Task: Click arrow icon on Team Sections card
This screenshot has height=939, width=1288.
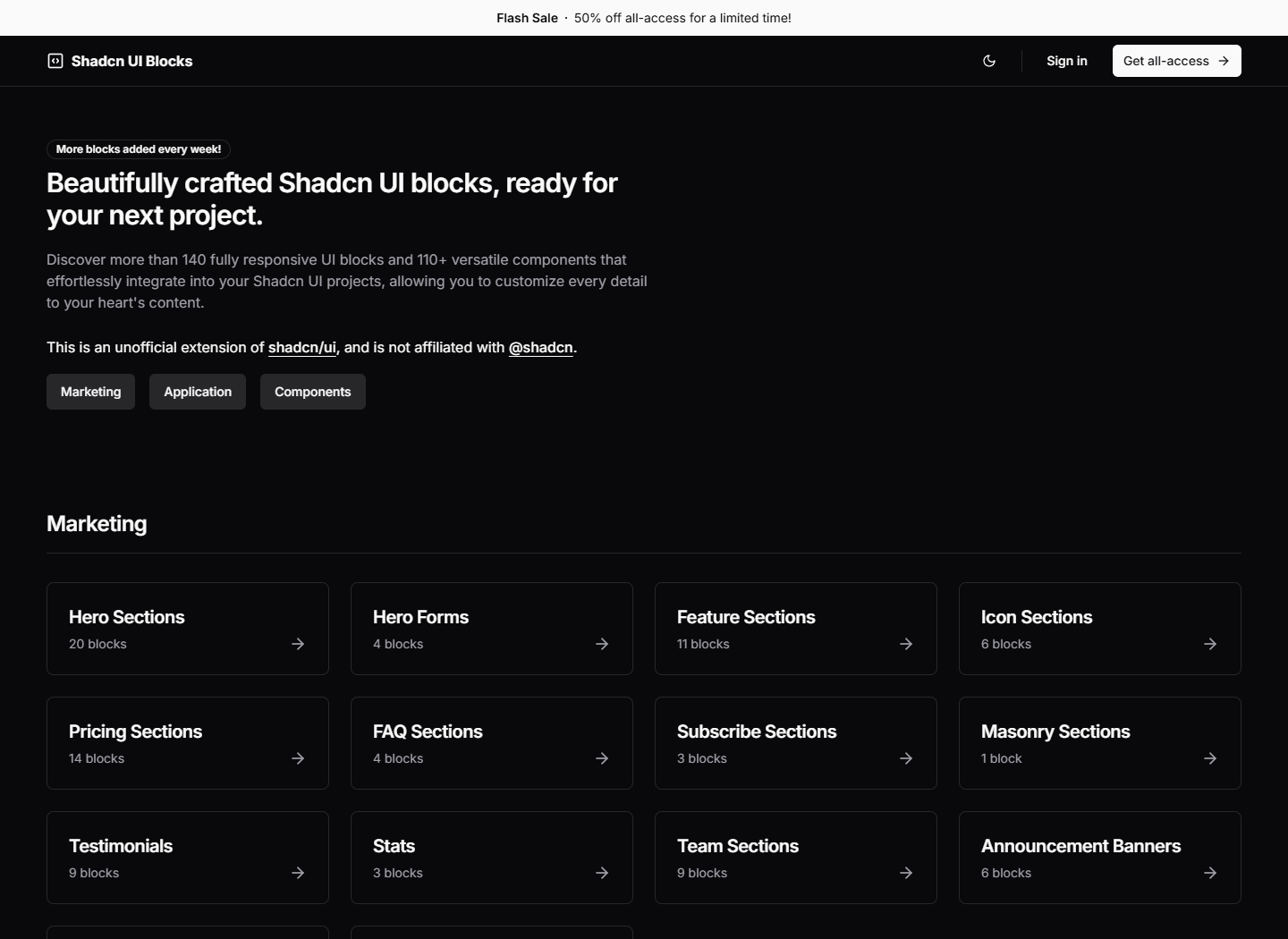Action: click(x=906, y=873)
